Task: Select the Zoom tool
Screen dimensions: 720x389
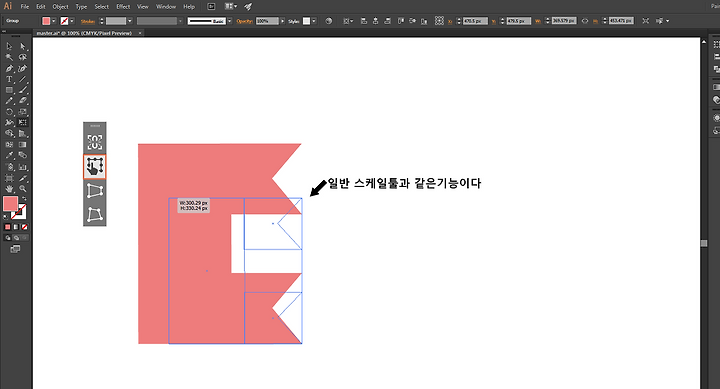Action: click(22, 189)
